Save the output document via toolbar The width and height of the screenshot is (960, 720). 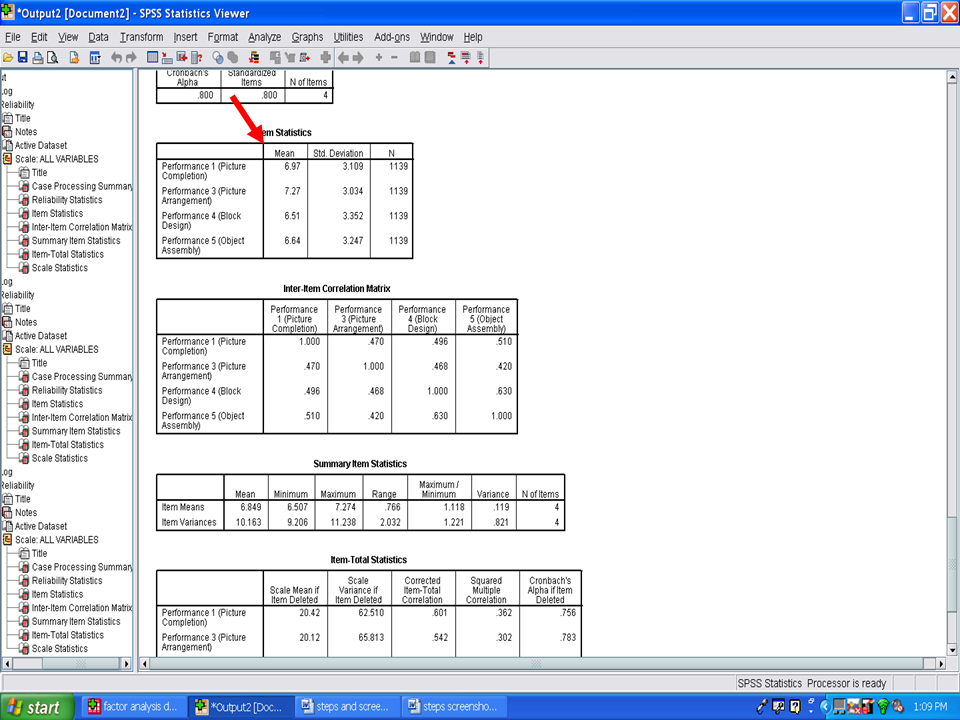22,57
